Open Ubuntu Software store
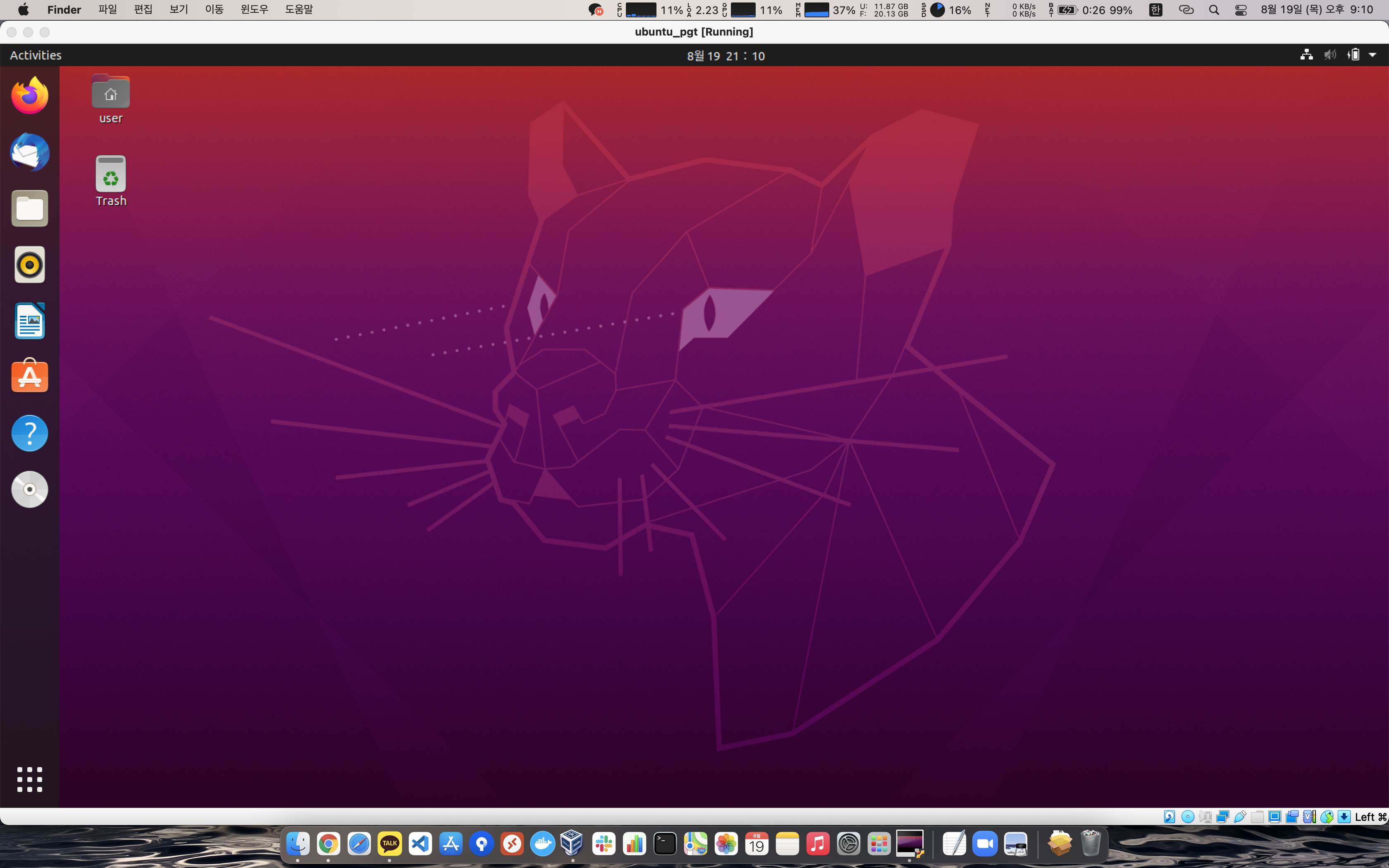This screenshot has height=868, width=1389. (30, 377)
